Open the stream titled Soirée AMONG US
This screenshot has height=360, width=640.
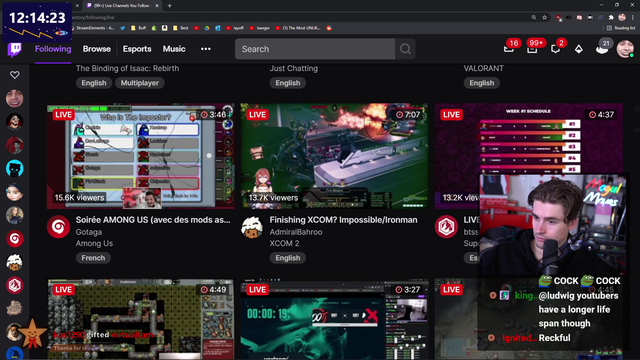tap(153, 220)
